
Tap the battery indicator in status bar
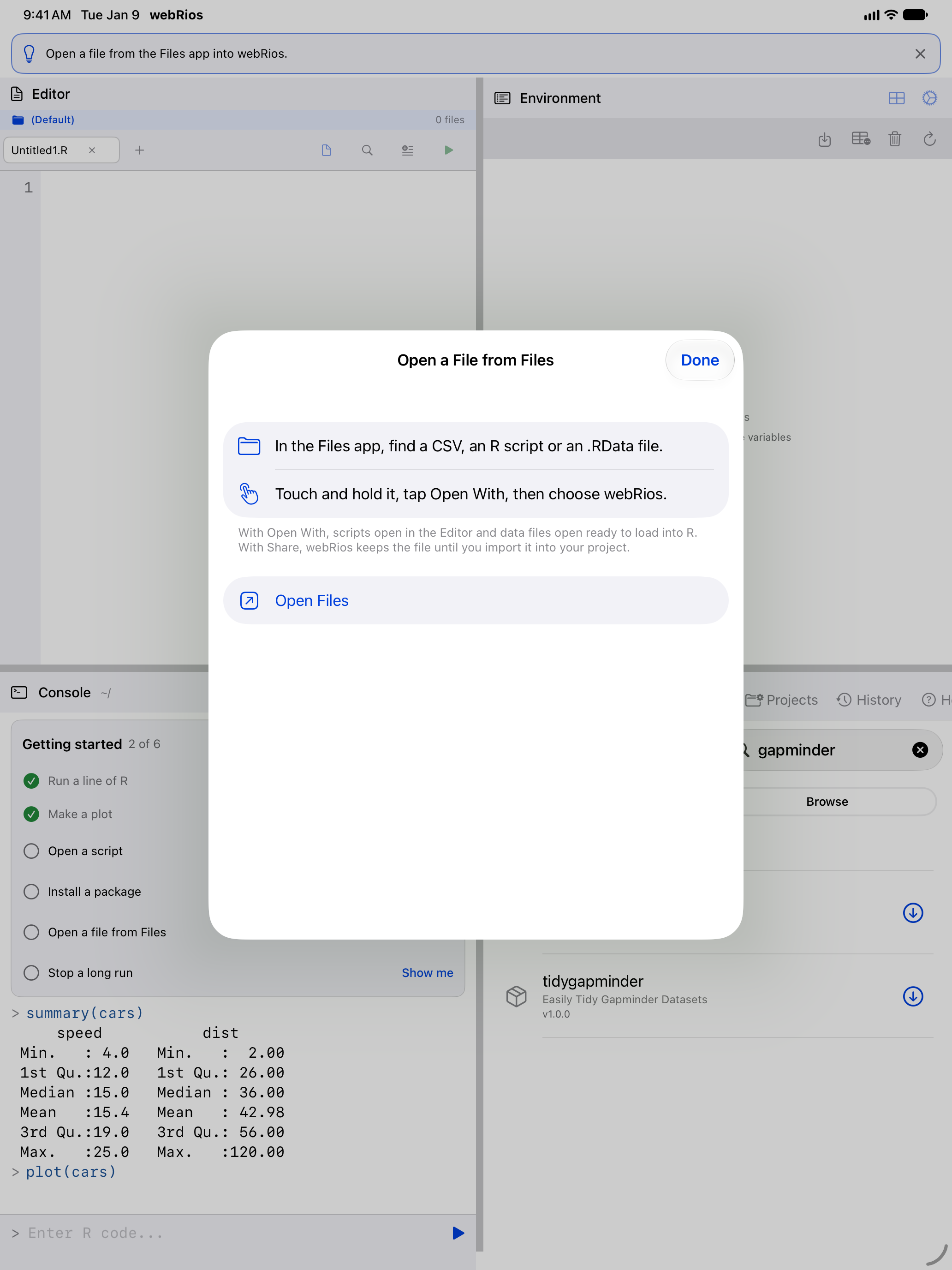[x=915, y=15]
